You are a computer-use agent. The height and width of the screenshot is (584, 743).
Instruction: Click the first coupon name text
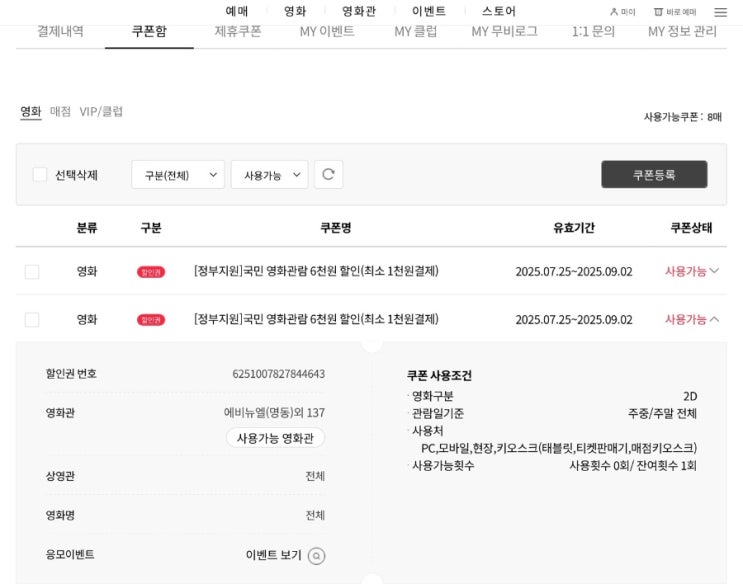point(316,271)
